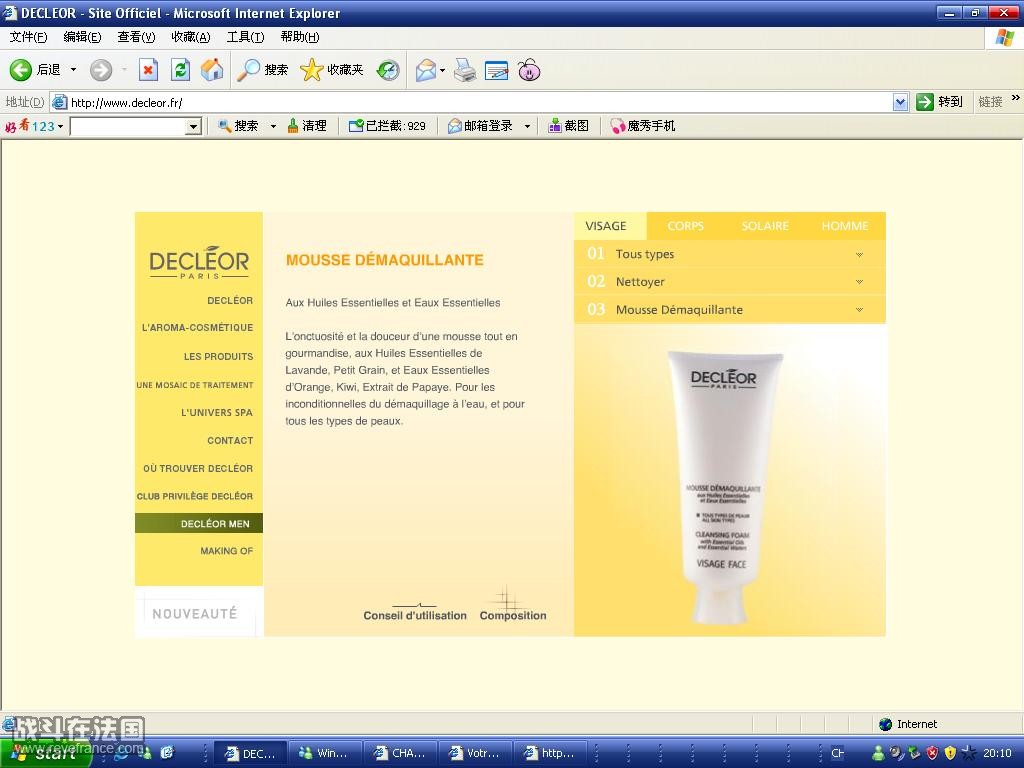This screenshot has height=768, width=1024.
Task: Switch to the CORPS tab
Action: coord(685,226)
